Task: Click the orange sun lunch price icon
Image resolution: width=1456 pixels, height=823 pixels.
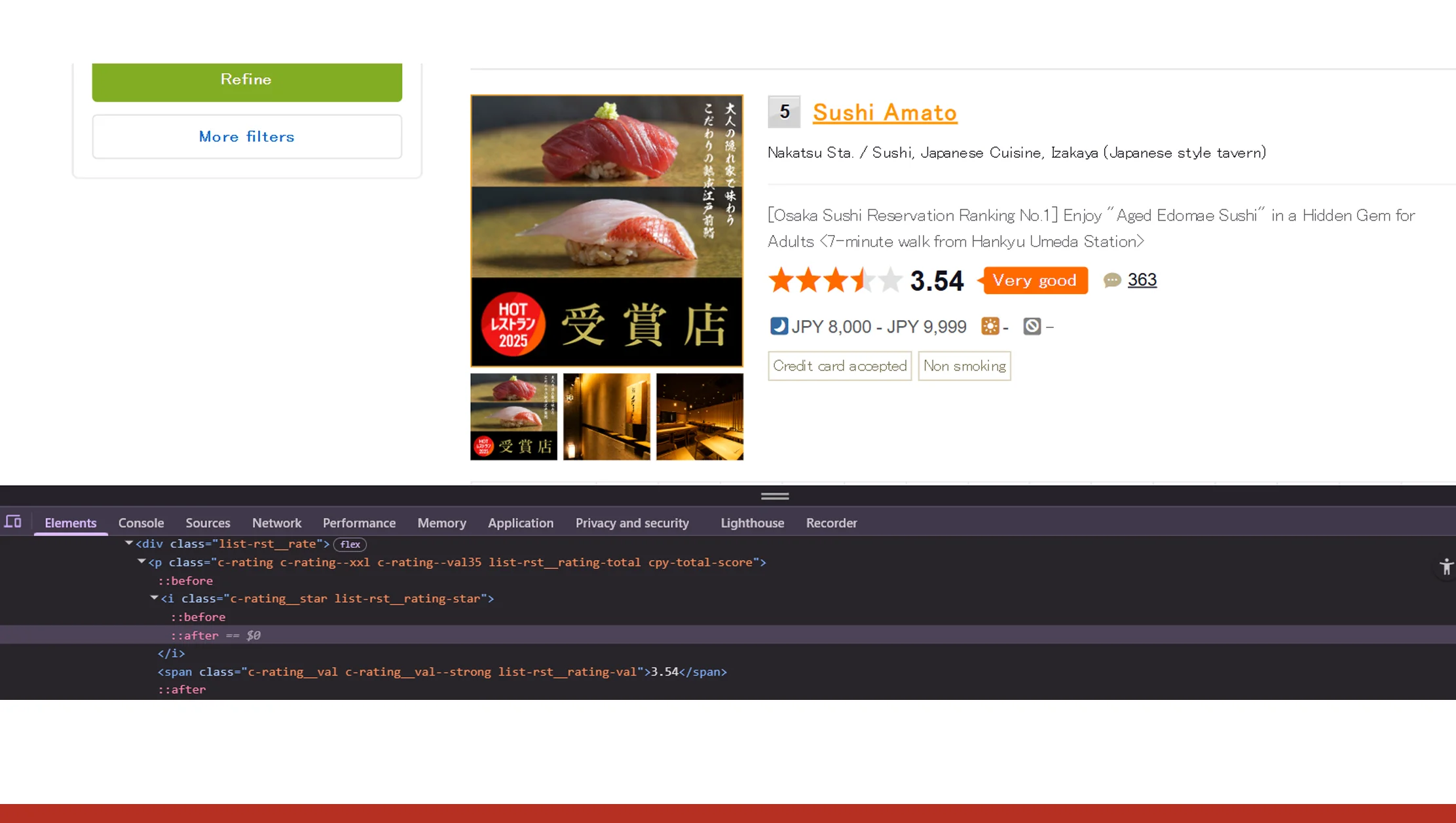Action: [x=990, y=326]
